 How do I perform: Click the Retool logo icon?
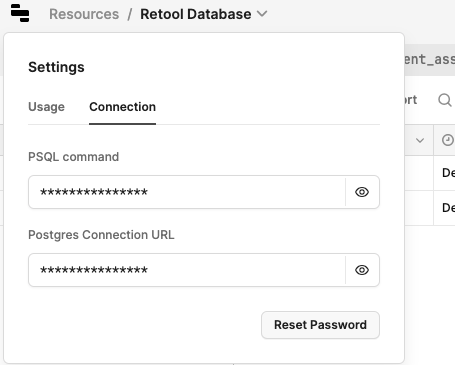tap(20, 13)
